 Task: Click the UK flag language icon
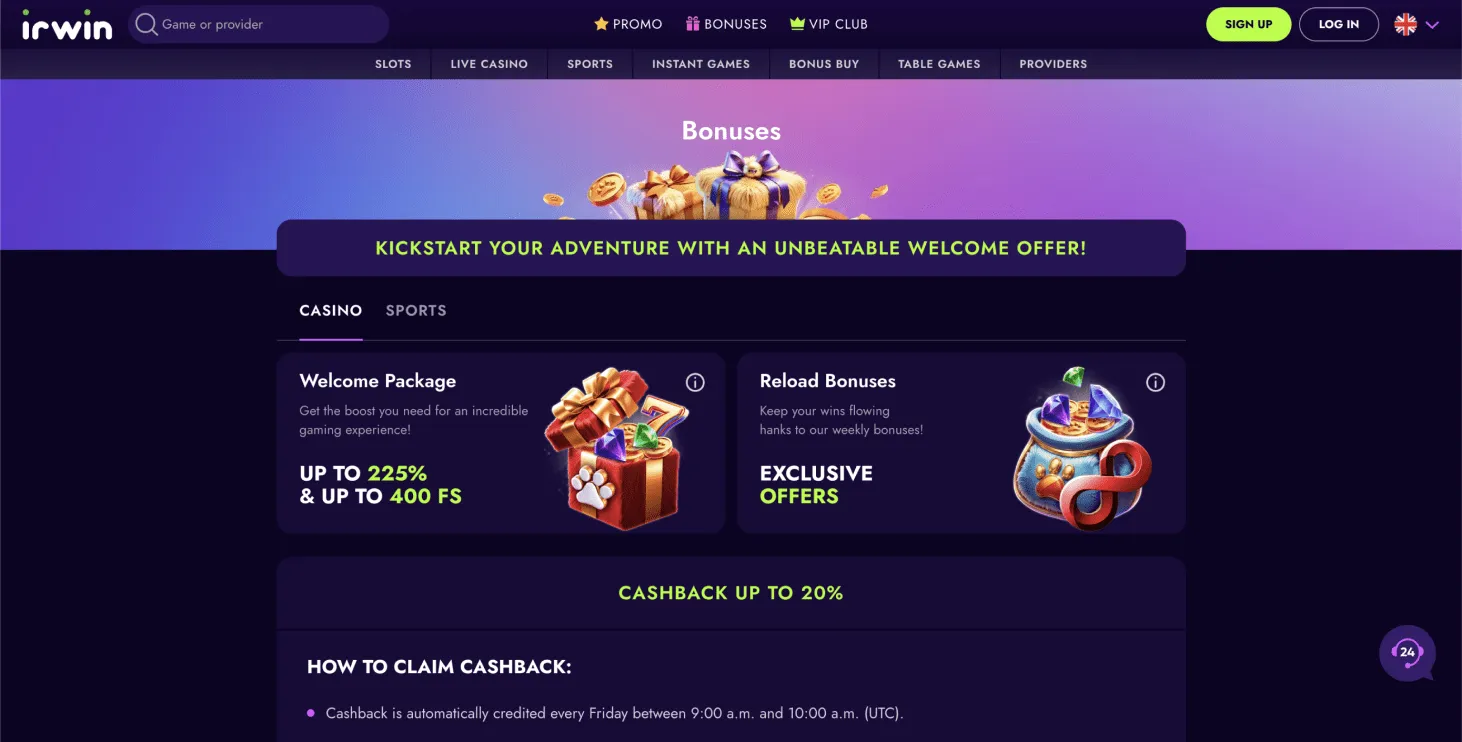click(1406, 25)
